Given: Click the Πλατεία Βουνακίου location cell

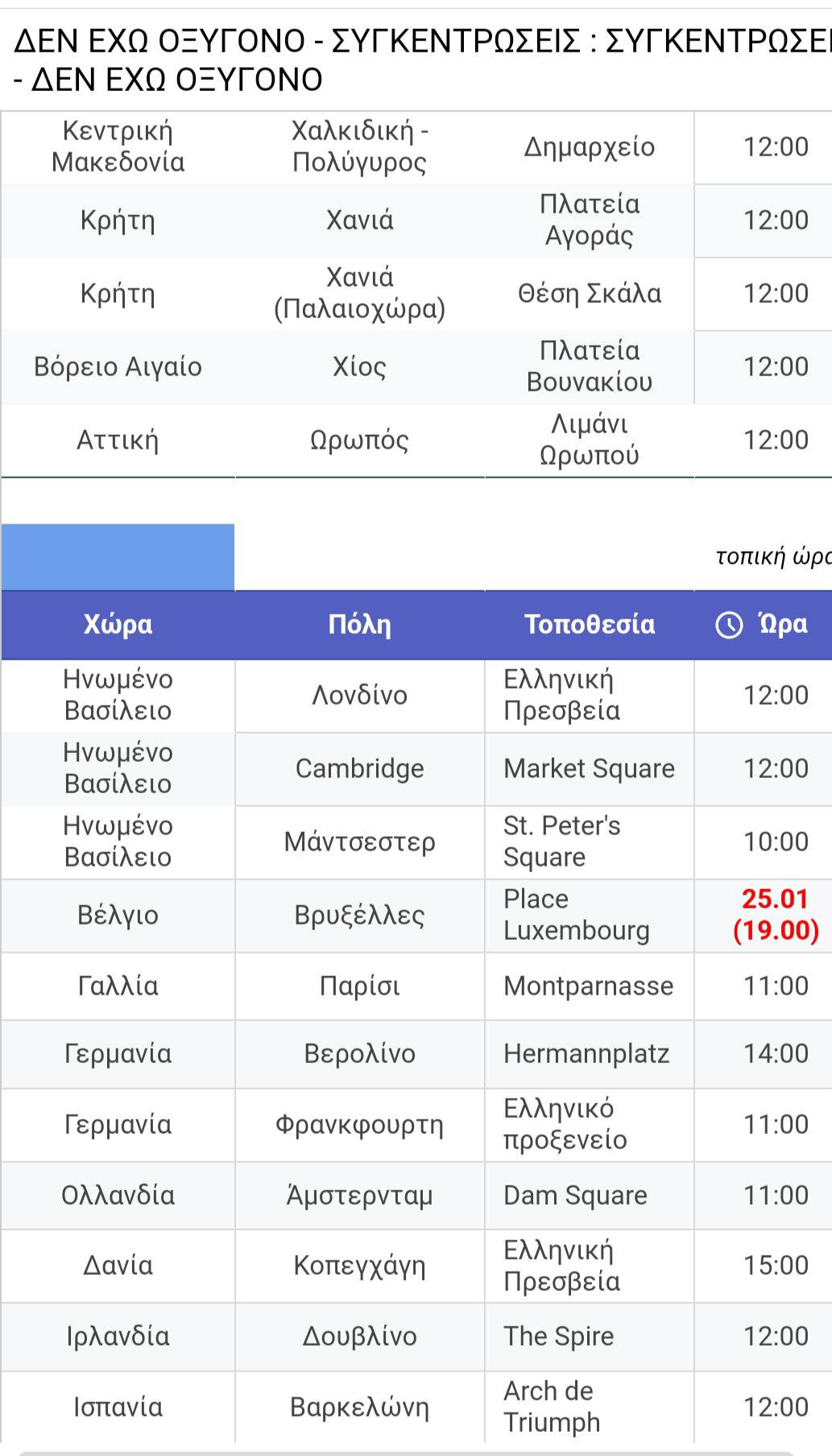Looking at the screenshot, I should click(x=590, y=367).
